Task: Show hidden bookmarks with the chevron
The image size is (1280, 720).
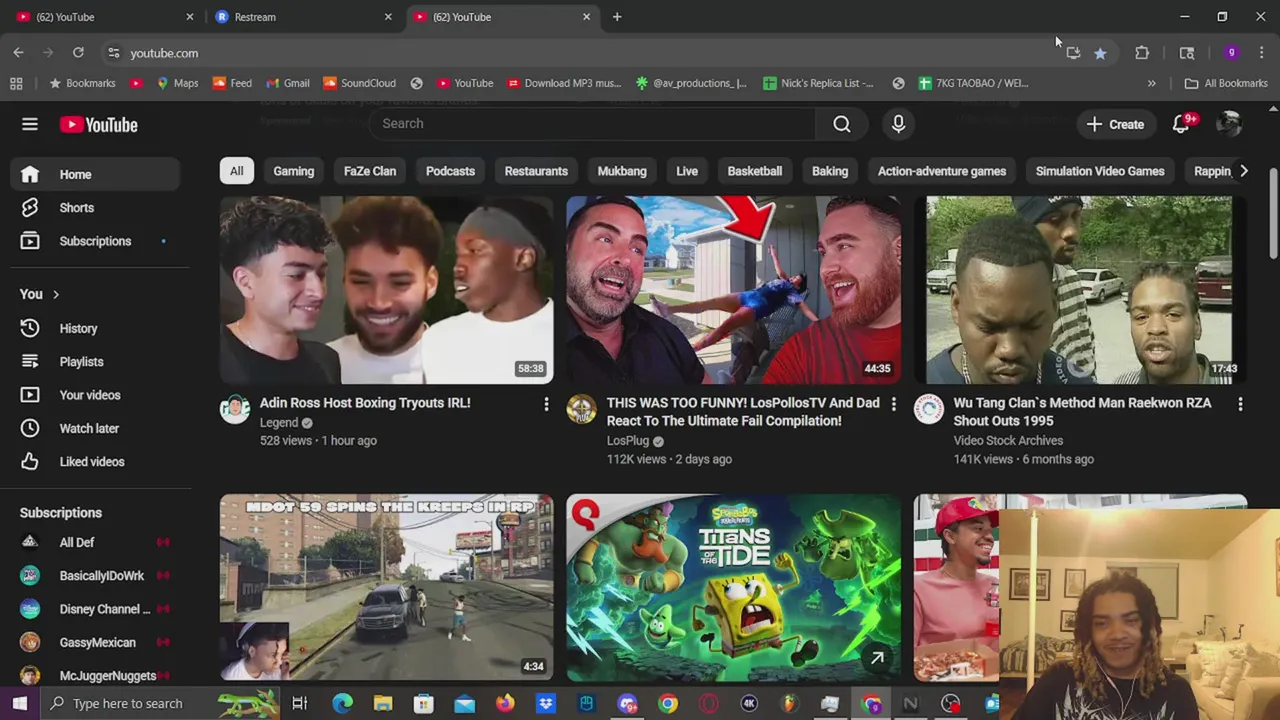Action: click(x=1151, y=83)
